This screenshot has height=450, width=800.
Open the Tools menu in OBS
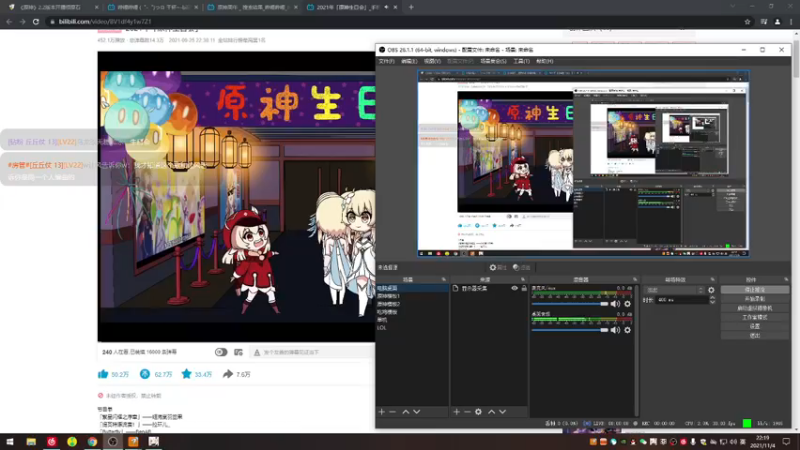pyautogui.click(x=521, y=61)
